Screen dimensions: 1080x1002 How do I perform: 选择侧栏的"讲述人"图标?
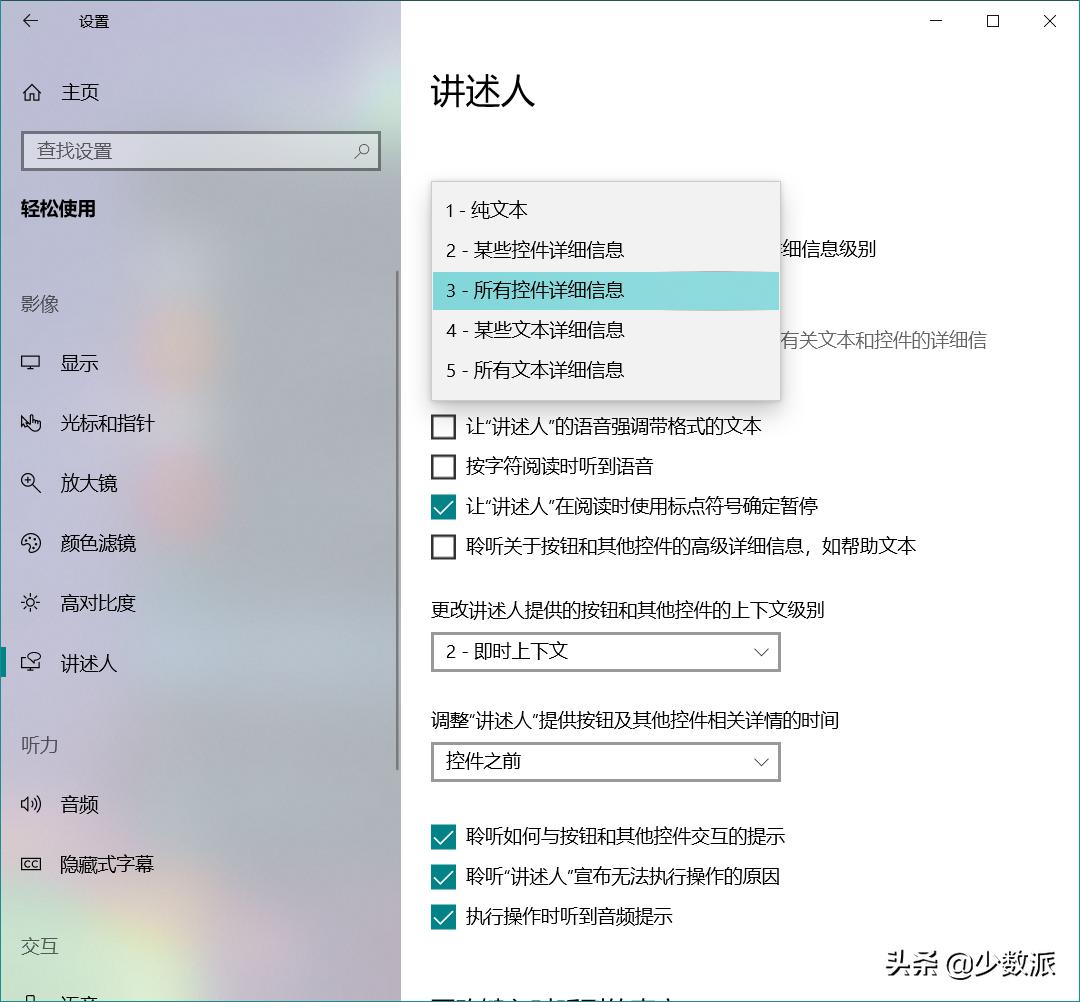[x=31, y=663]
